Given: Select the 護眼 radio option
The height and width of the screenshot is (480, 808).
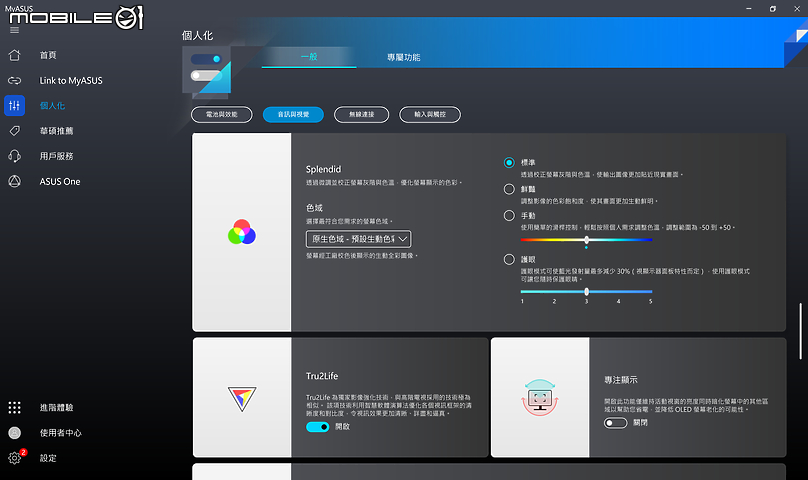Looking at the screenshot, I should coord(509,259).
